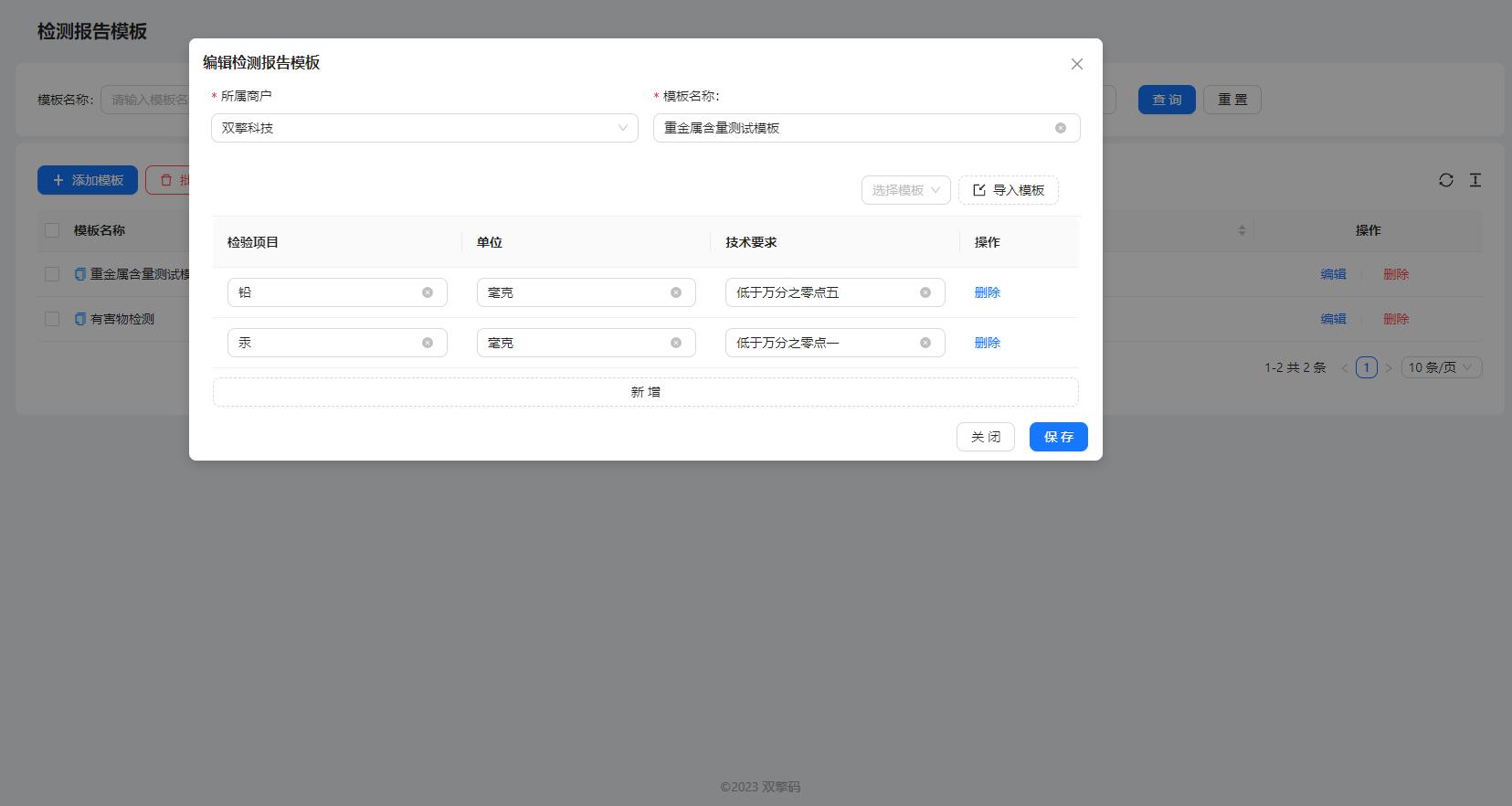The height and width of the screenshot is (806, 1512).
Task: Click the 1-2 共 2 条 pagination total
Action: pyautogui.click(x=1295, y=367)
